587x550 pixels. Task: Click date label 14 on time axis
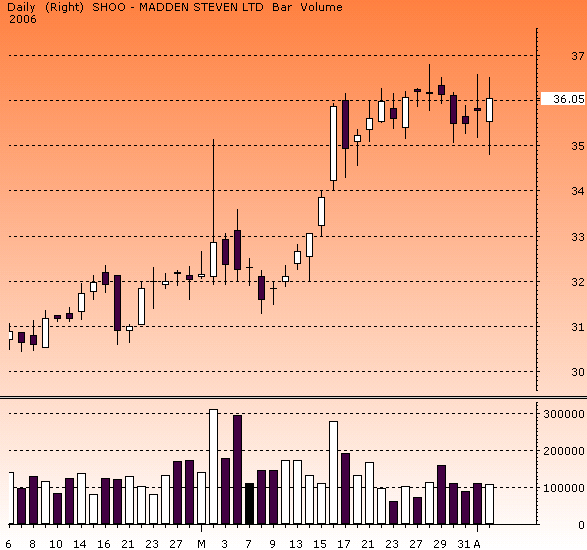[x=80, y=544]
